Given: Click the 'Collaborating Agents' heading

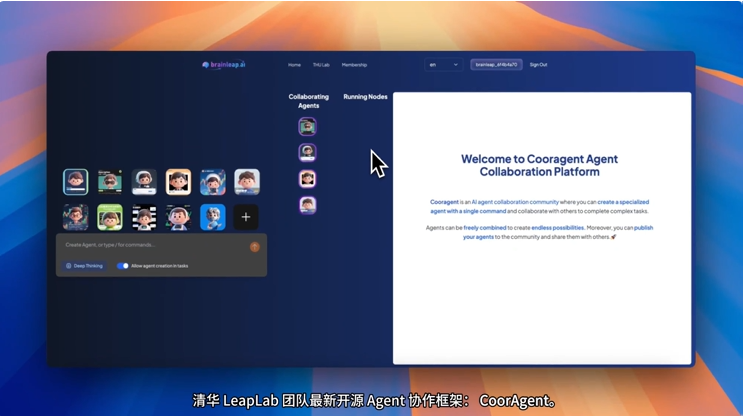Looking at the screenshot, I should tap(308, 101).
